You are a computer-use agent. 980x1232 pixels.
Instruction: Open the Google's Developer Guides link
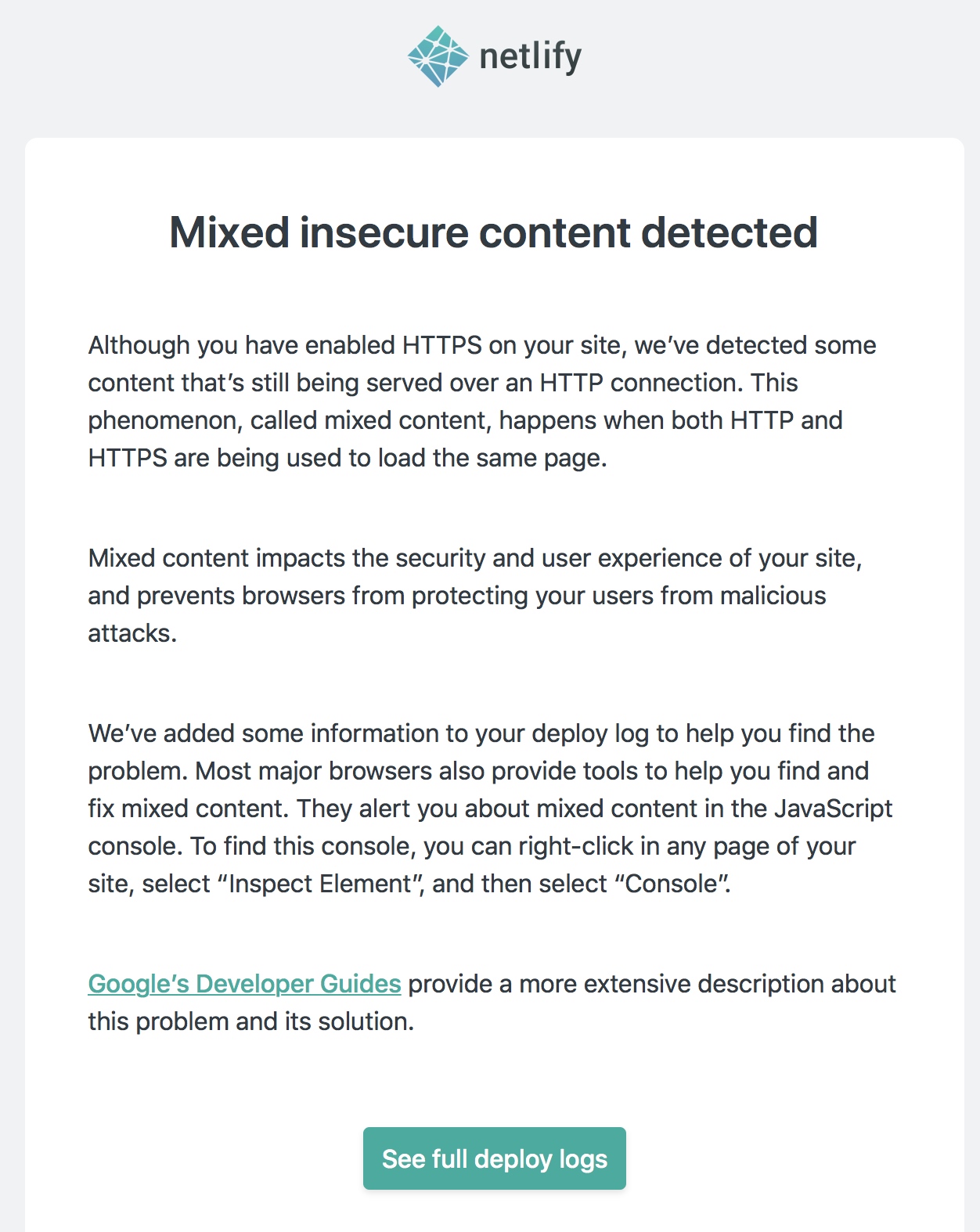(244, 984)
